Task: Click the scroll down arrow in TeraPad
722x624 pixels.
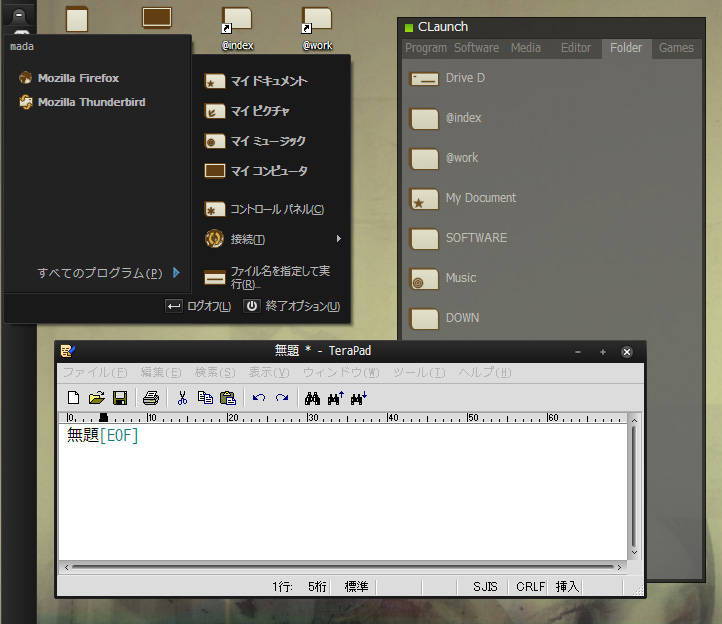Action: pos(634,552)
